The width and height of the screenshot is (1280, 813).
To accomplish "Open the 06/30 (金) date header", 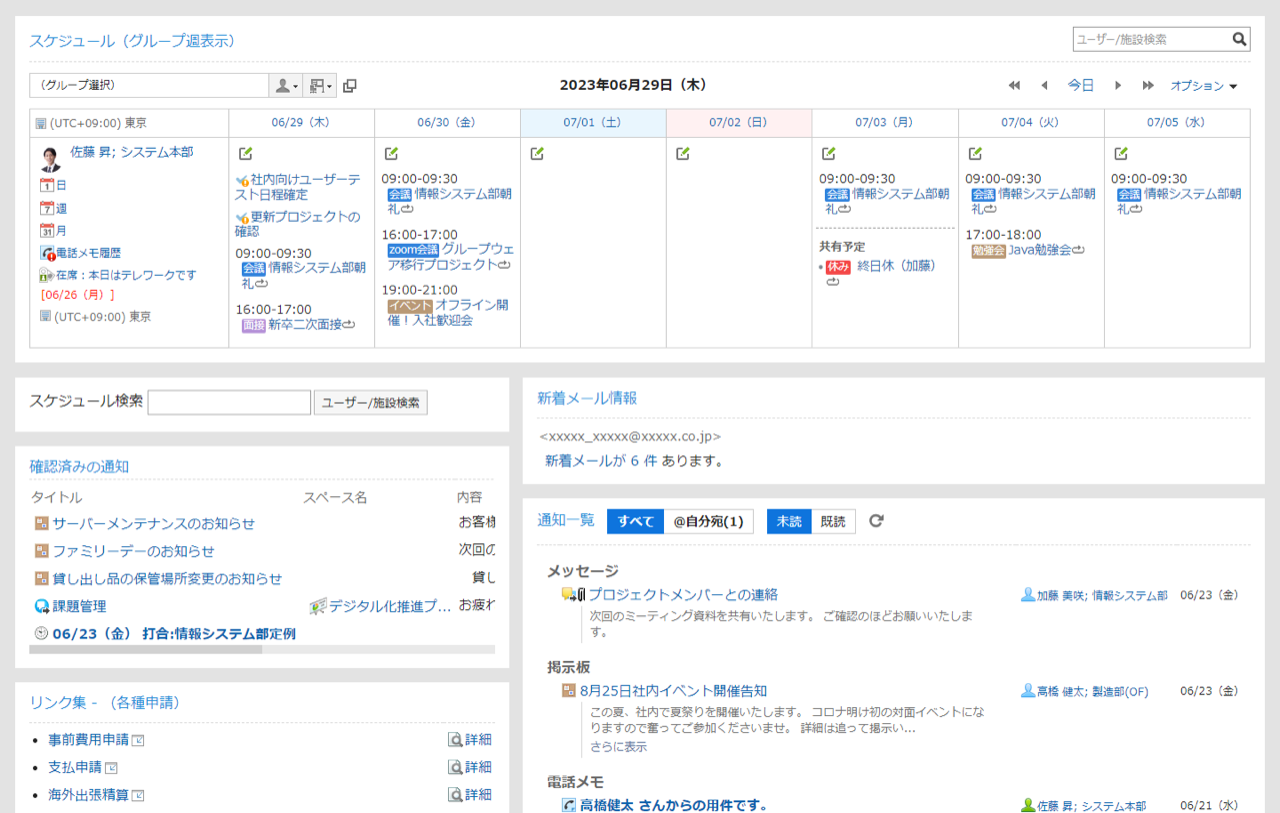I will pos(447,123).
